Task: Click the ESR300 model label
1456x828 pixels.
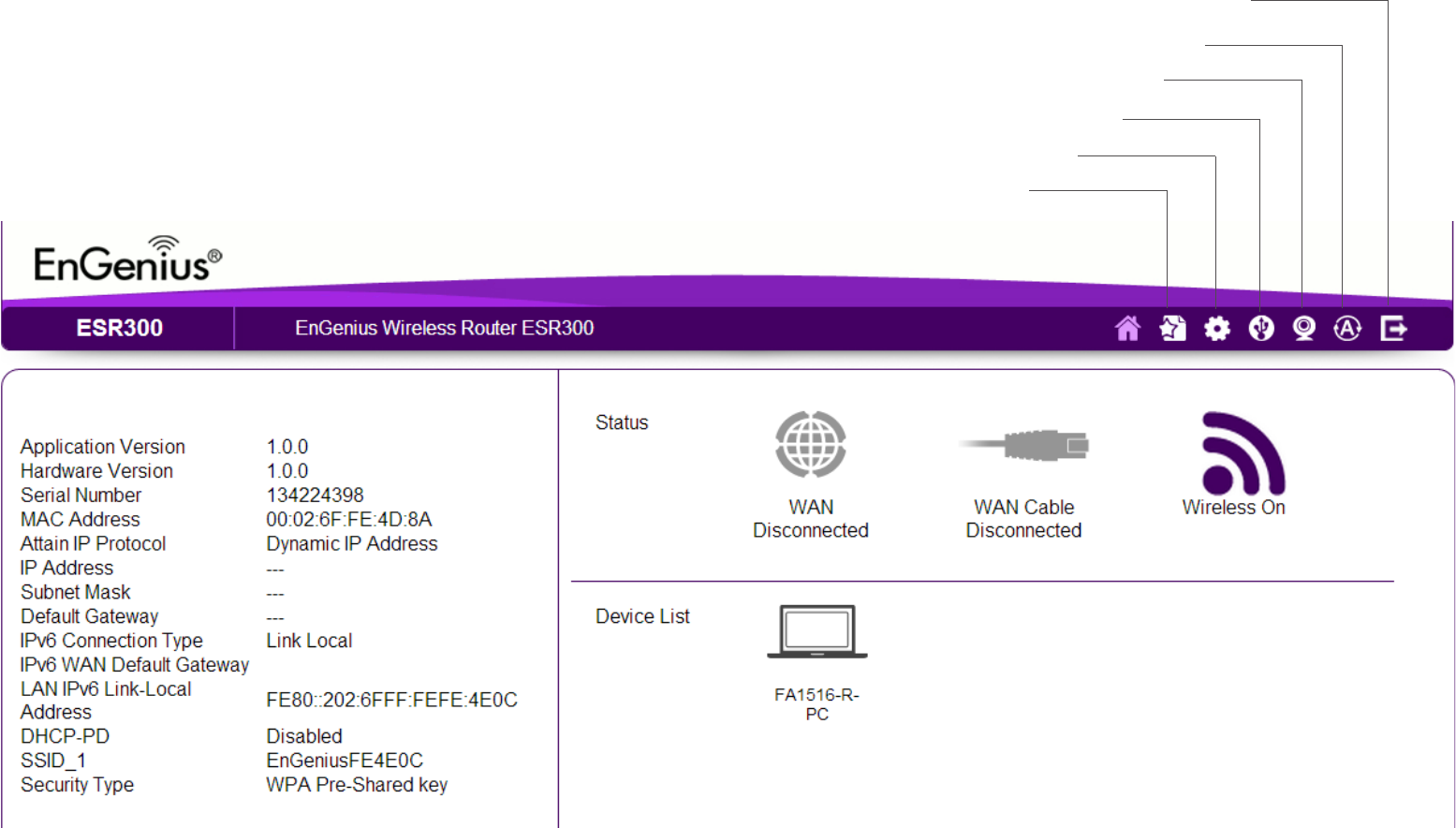Action: point(120,328)
